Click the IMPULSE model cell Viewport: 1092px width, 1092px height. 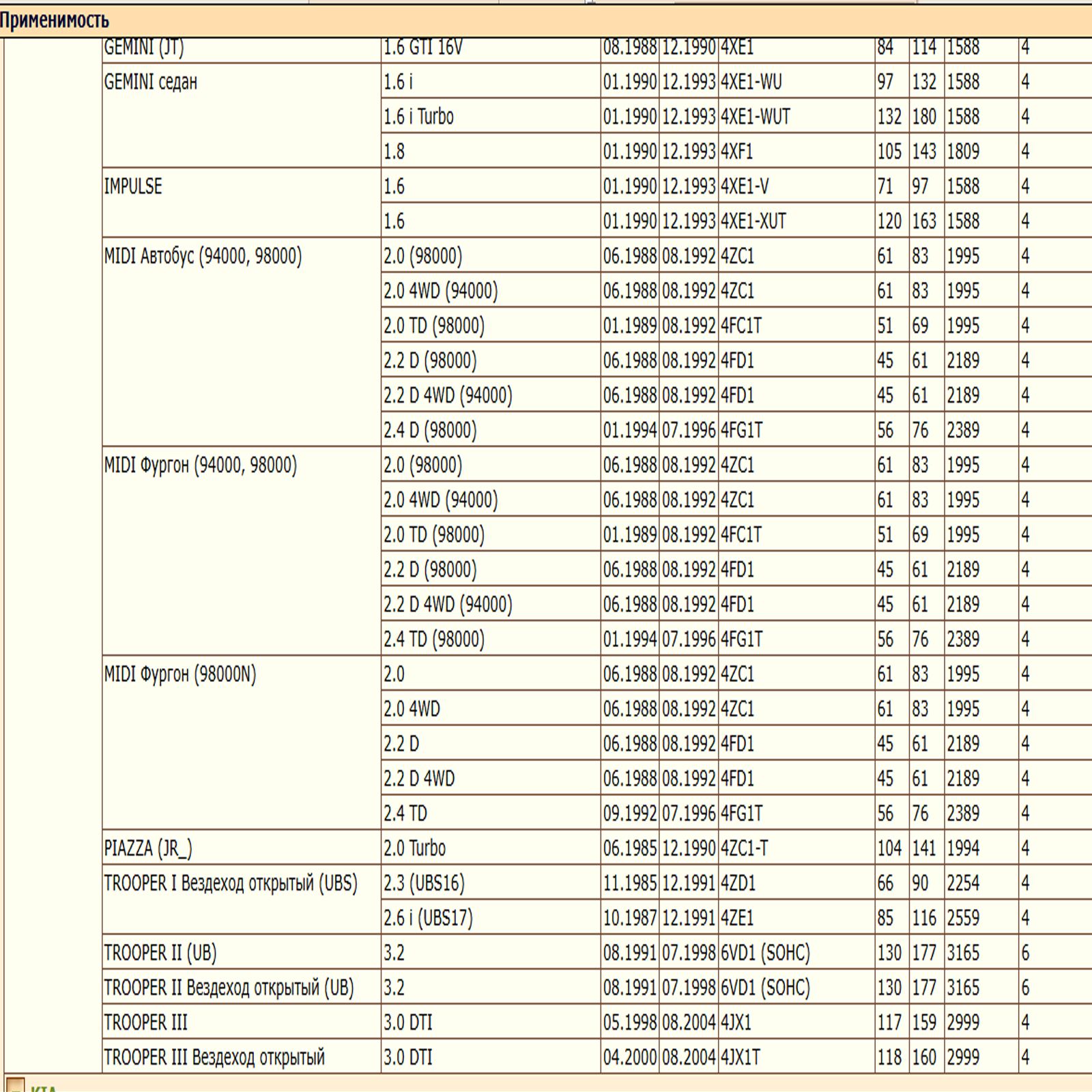(x=133, y=186)
